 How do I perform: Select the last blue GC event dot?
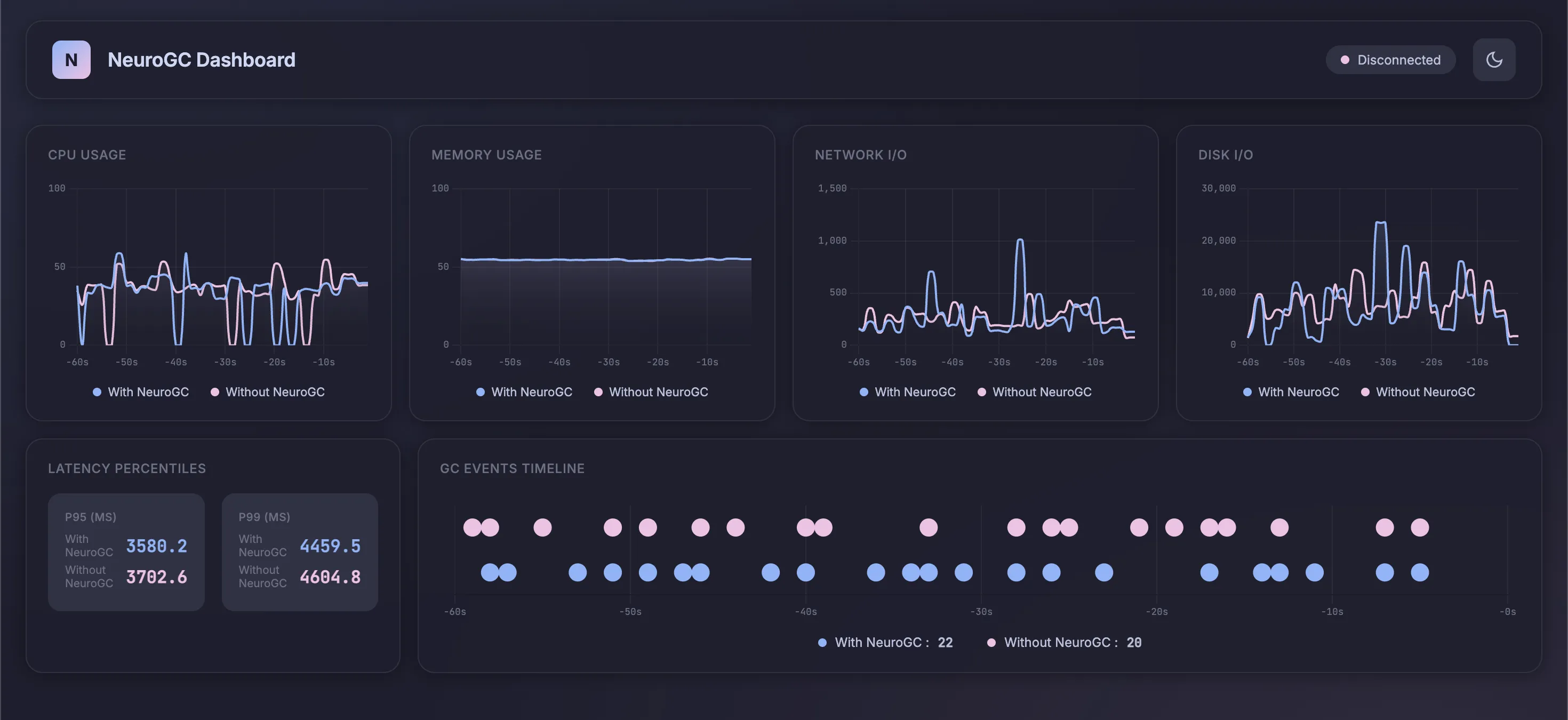click(1420, 572)
